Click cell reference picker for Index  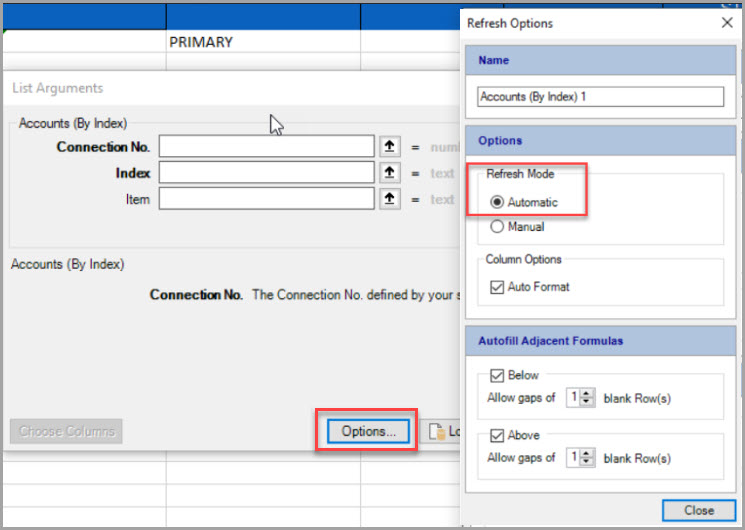(x=391, y=173)
